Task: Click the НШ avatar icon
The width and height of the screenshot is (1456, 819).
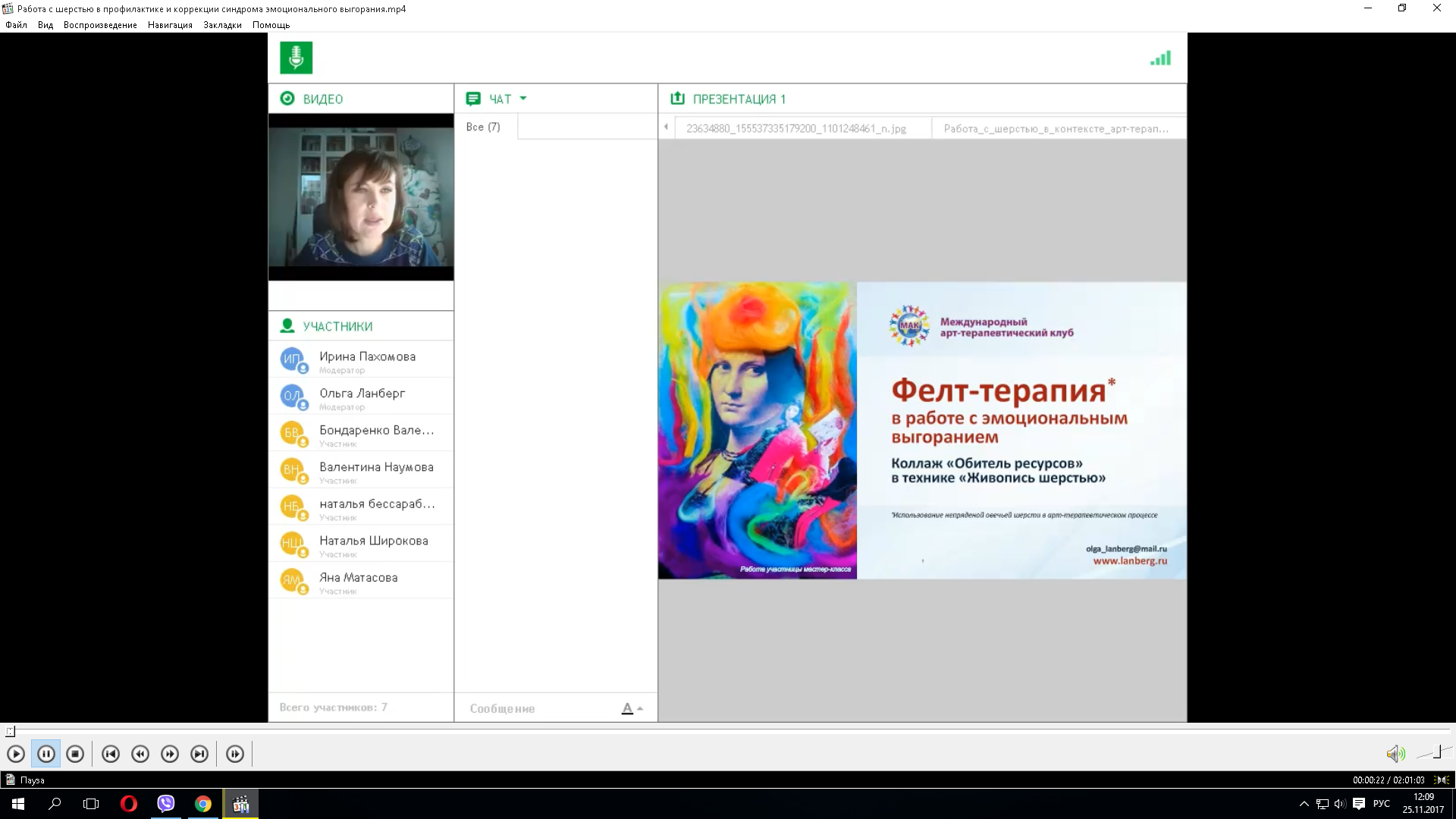Action: pos(293,544)
